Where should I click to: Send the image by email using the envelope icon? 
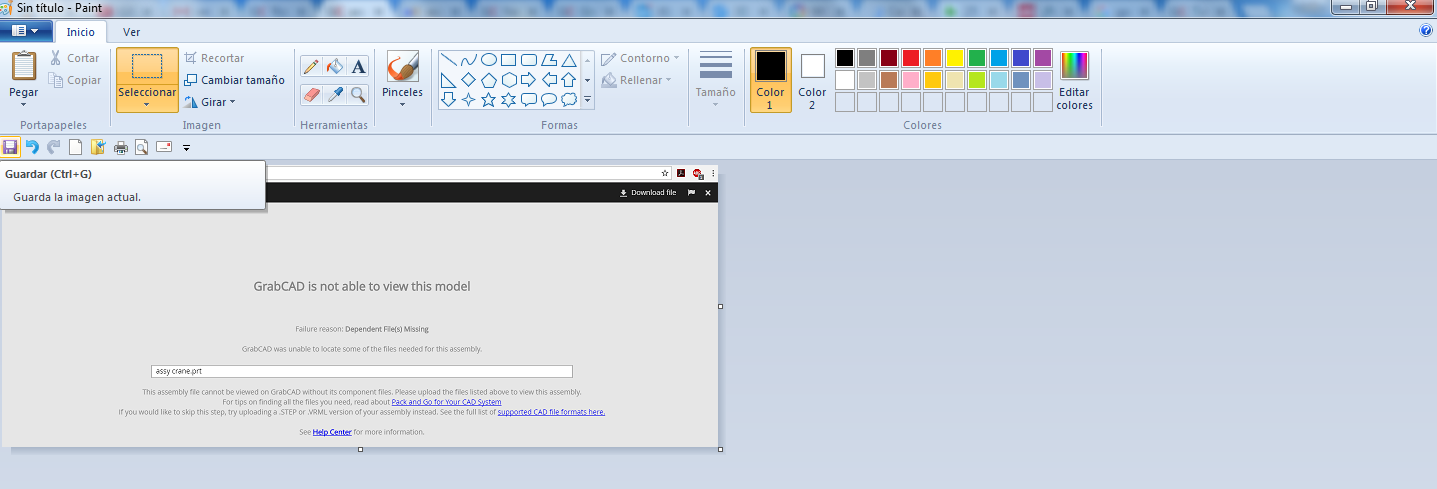click(164, 147)
